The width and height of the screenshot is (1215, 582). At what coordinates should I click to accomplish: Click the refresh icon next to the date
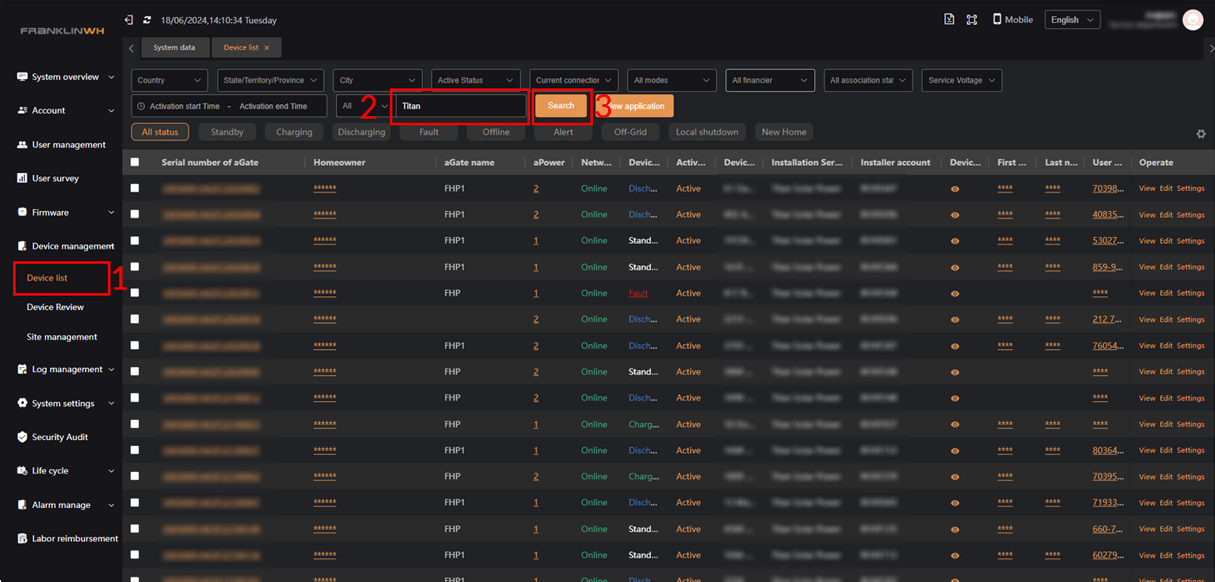tap(148, 20)
